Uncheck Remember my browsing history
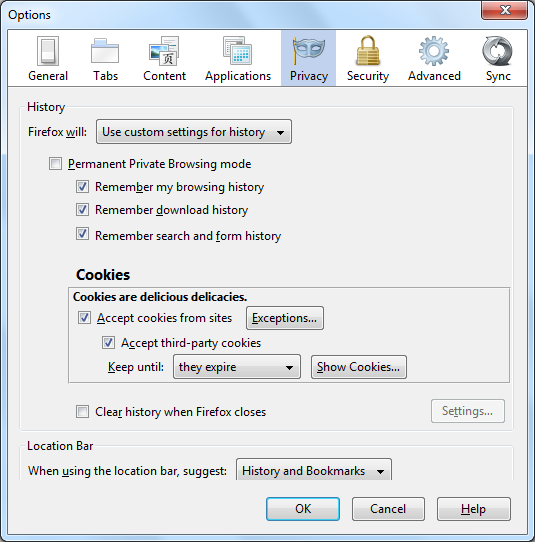 (x=82, y=187)
